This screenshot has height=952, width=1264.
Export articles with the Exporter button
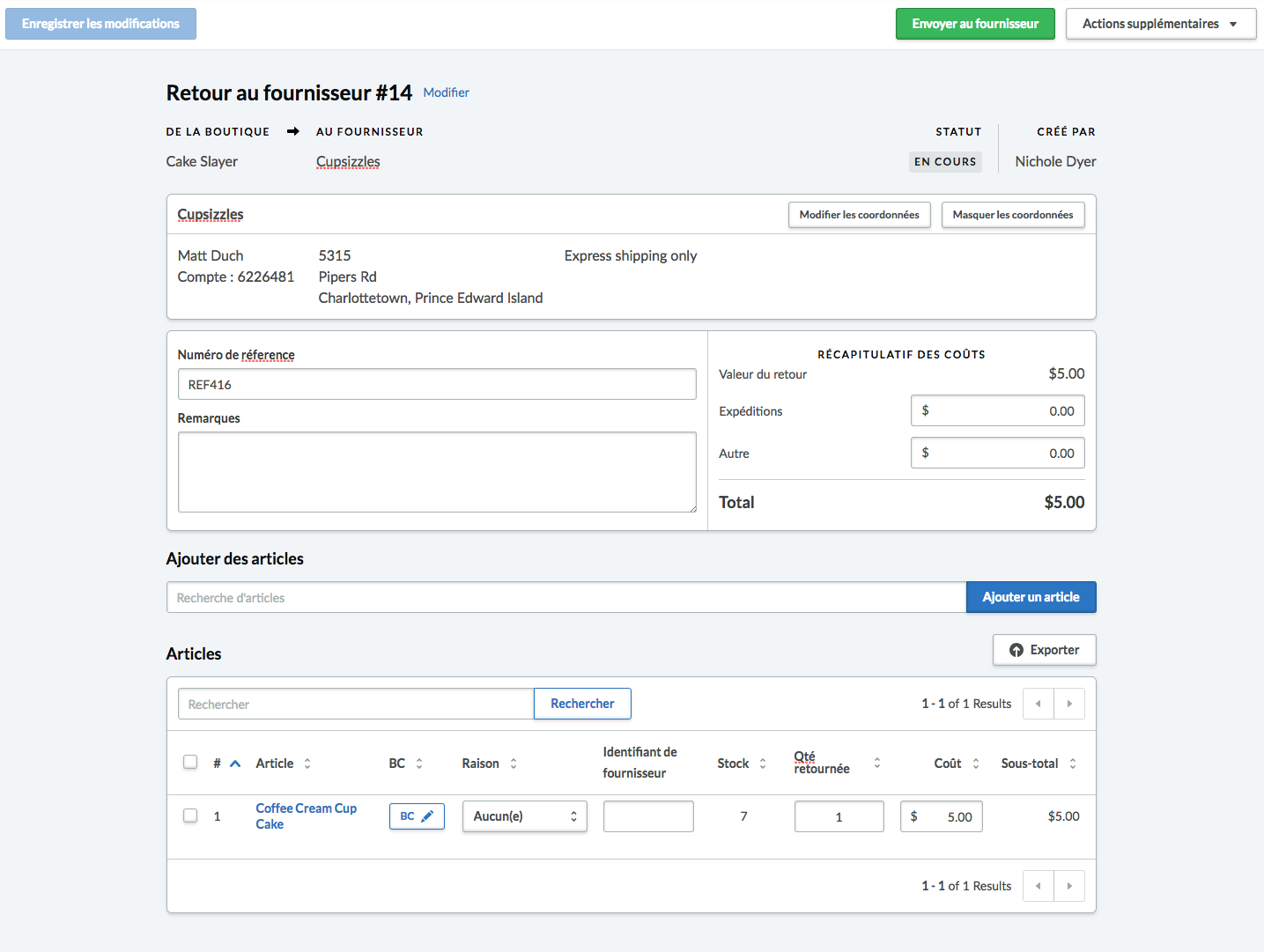(x=1044, y=650)
